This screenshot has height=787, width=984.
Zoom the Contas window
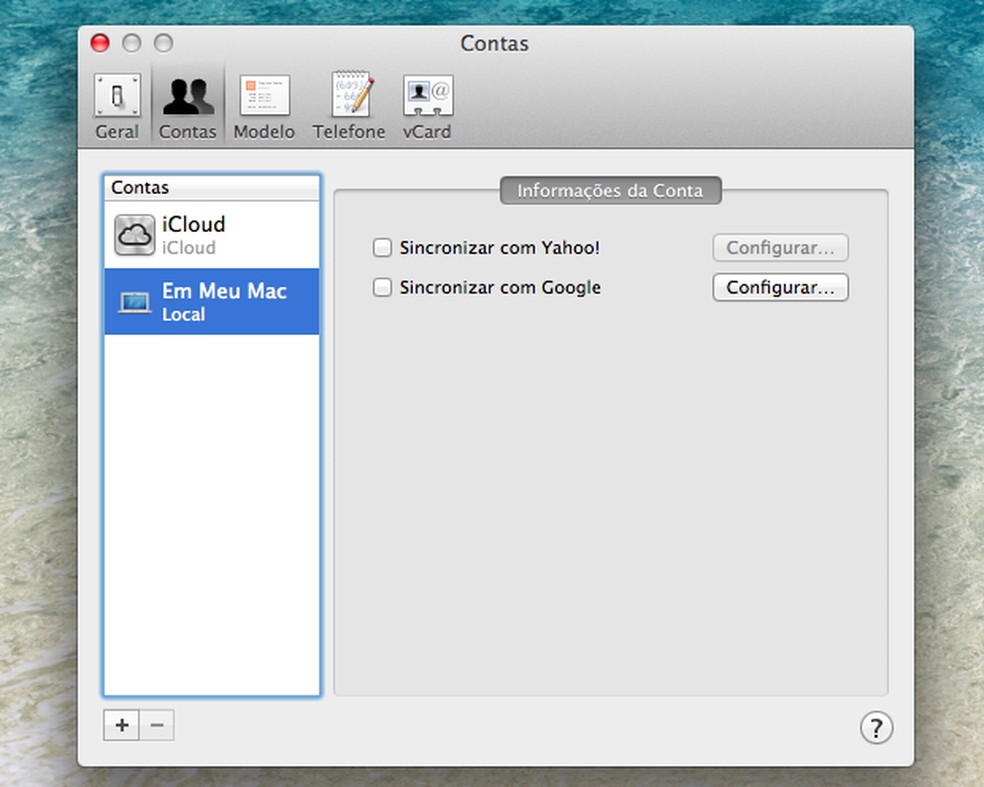coord(164,43)
